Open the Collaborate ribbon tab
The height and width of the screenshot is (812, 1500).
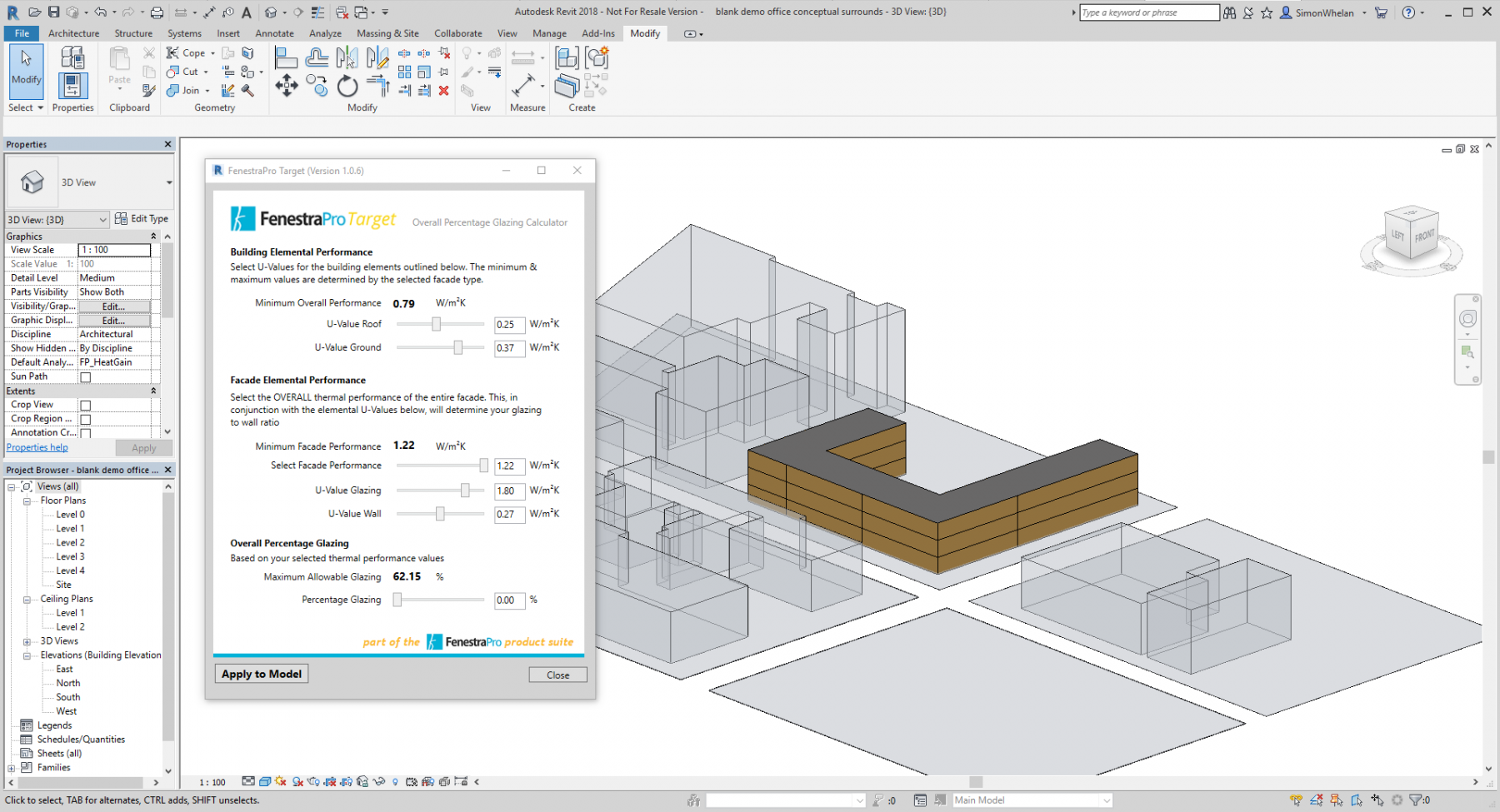pos(457,33)
